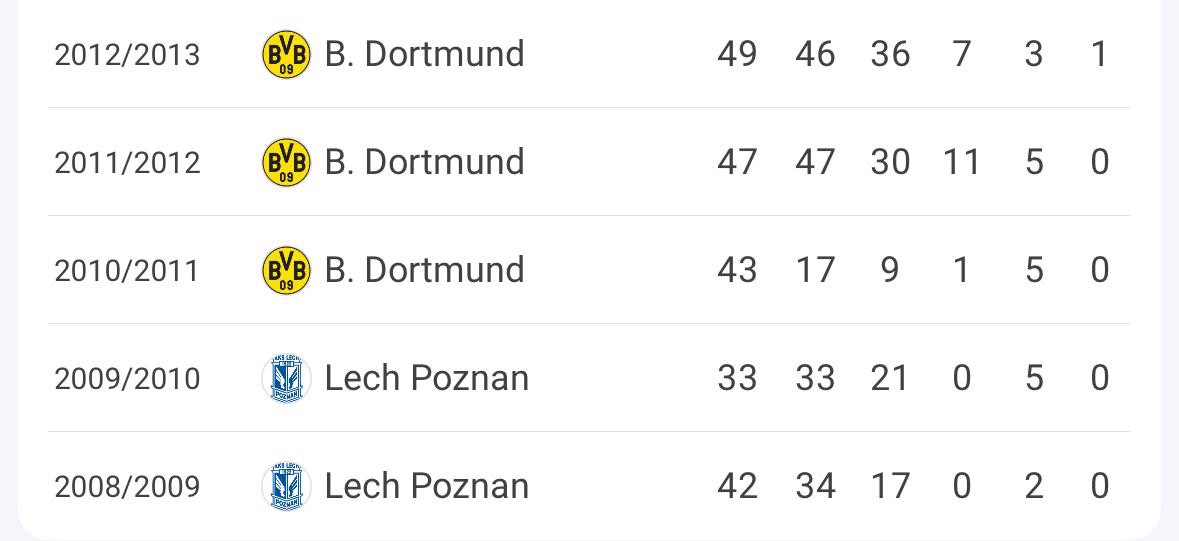Click the Dortmund crest in the 2010/2011 row
The width and height of the screenshot is (1179, 541).
pos(286,270)
